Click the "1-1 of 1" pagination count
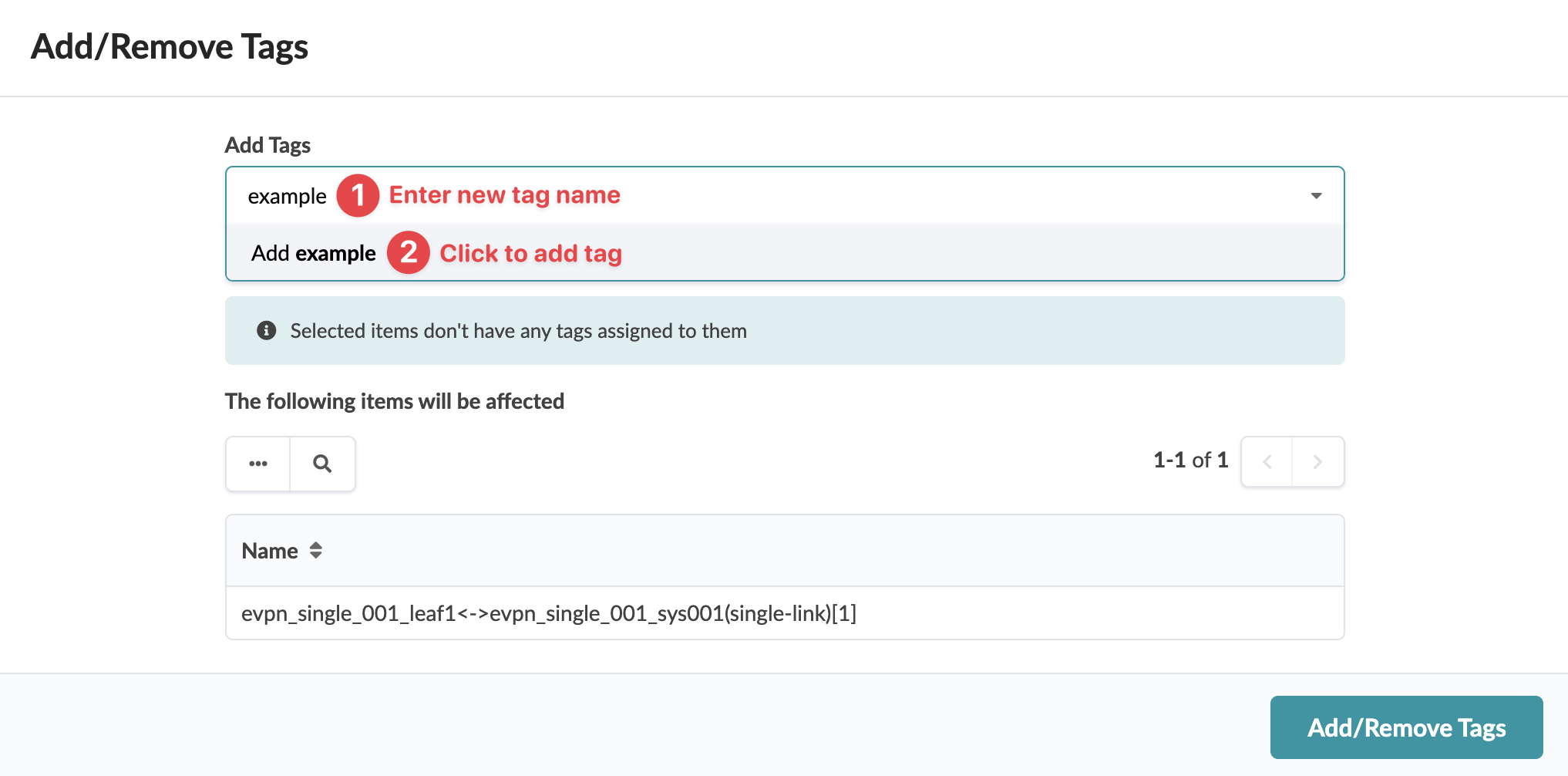 1190,461
